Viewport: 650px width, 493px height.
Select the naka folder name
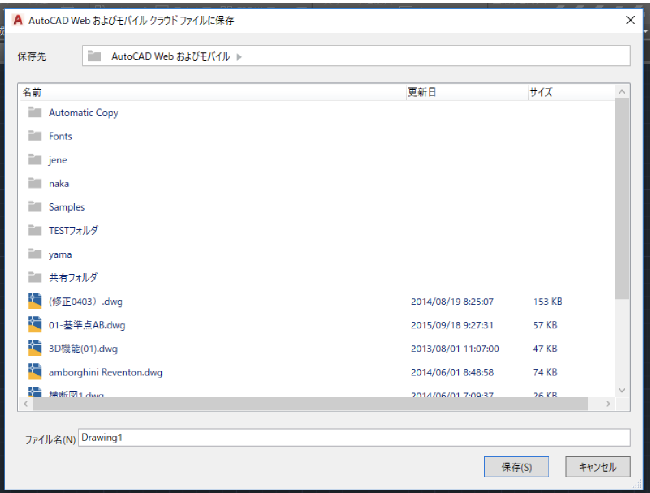click(59, 183)
